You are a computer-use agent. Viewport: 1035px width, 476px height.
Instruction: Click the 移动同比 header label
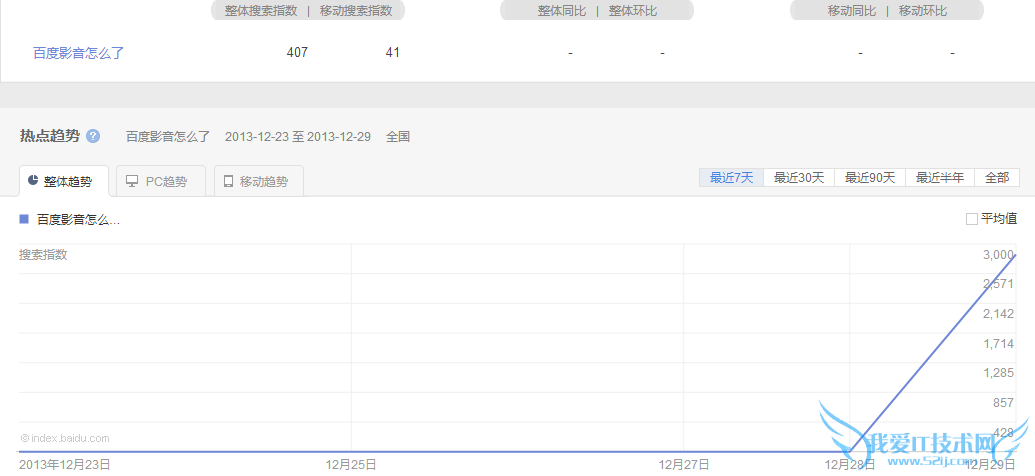851,11
